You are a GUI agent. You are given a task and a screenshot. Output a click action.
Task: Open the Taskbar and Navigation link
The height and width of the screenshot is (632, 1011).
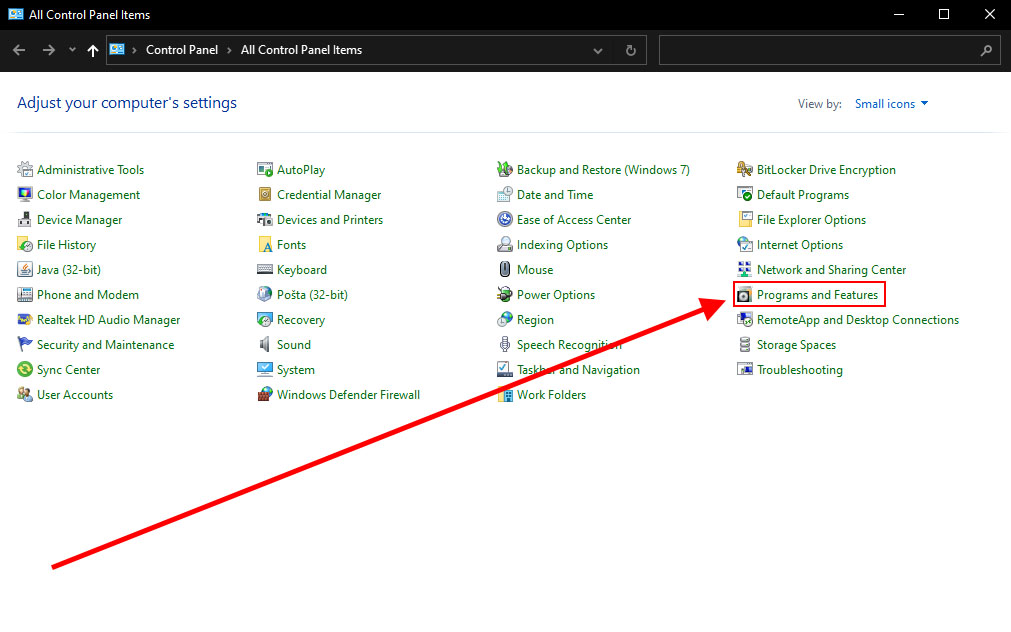click(578, 370)
